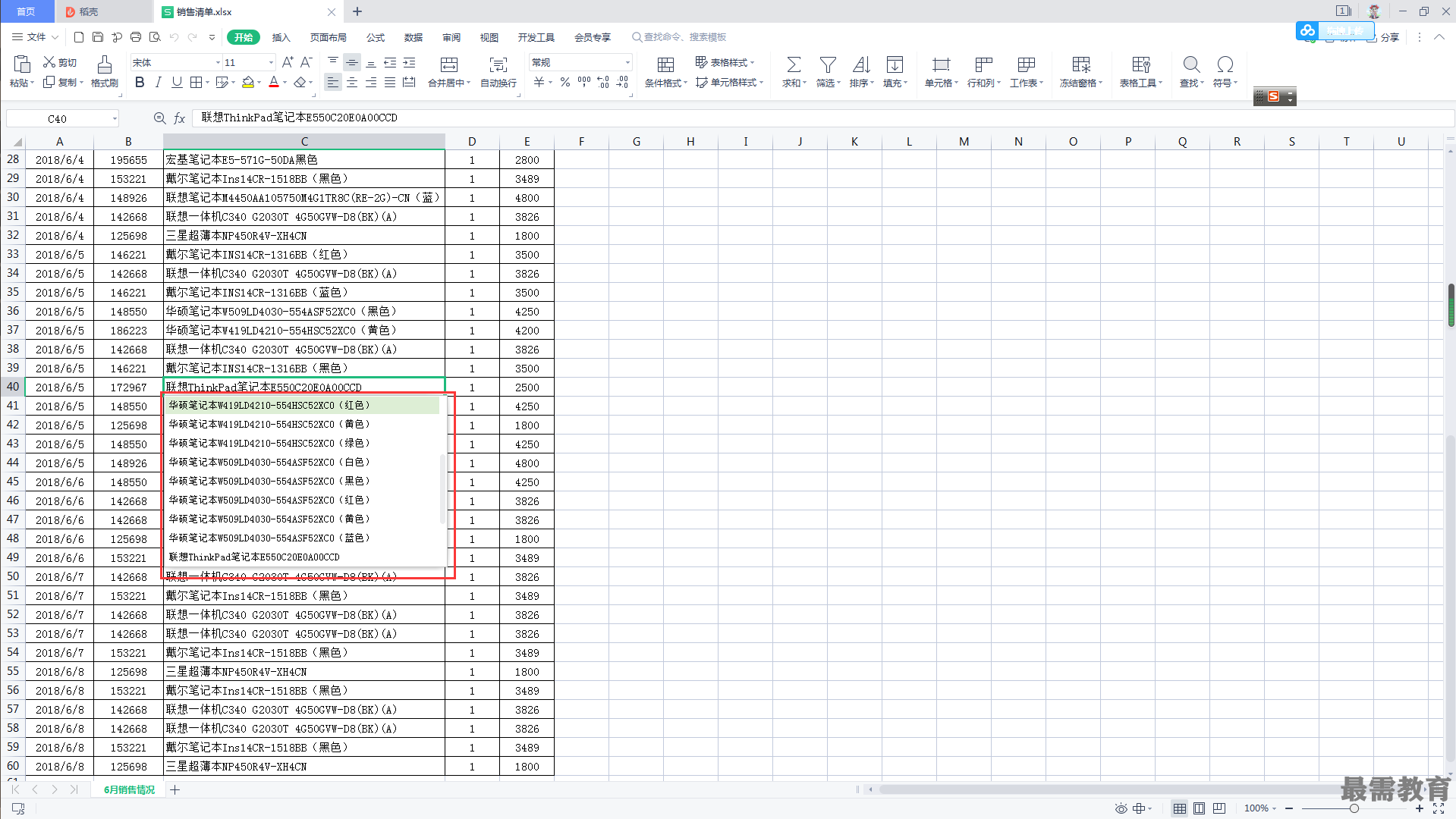Click zoom magnifier beside formula bar
Image resolution: width=1456 pixels, height=819 pixels.
[x=159, y=118]
